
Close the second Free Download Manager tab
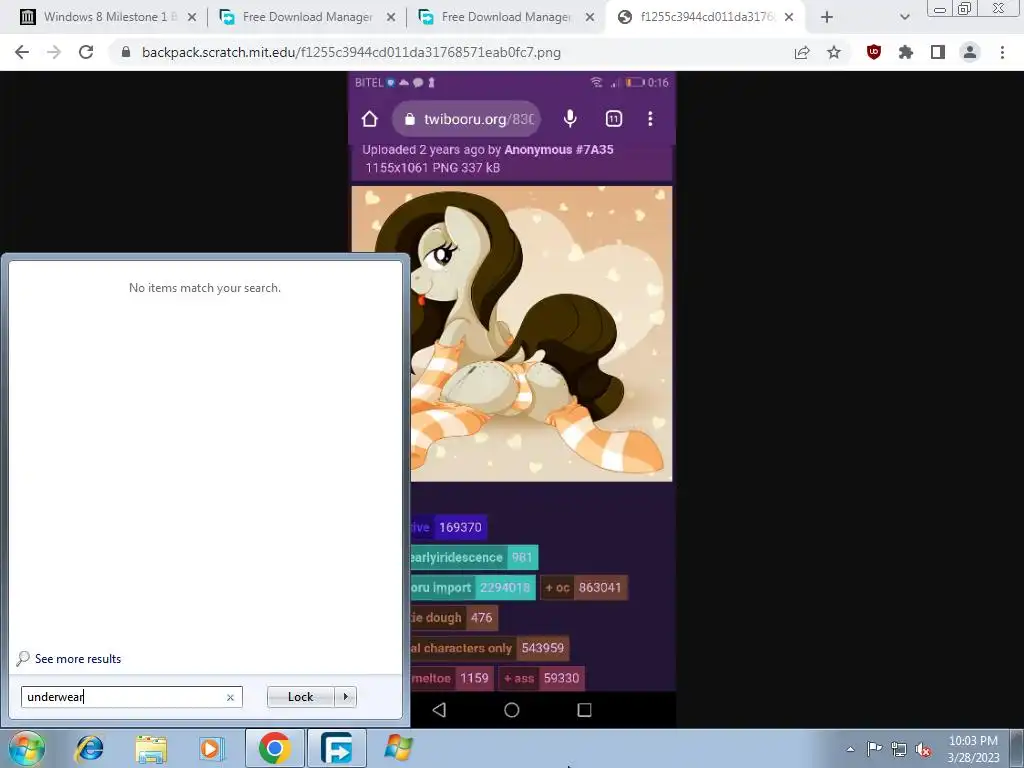(x=590, y=17)
